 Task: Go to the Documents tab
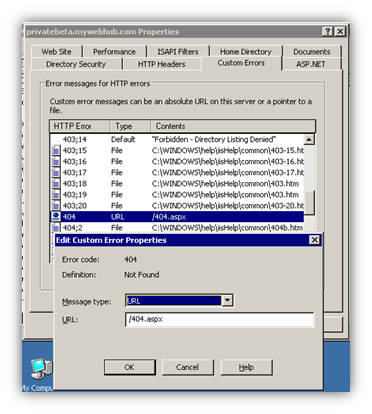[x=312, y=52]
